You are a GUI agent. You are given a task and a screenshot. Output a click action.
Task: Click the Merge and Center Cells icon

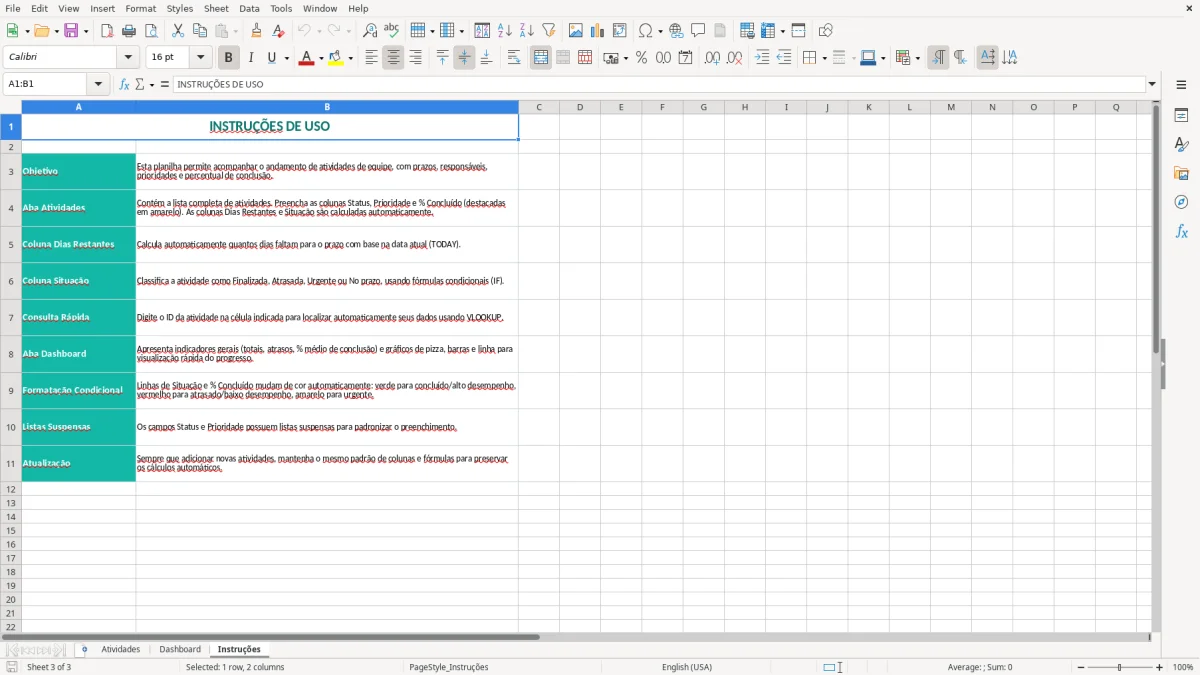pyautogui.click(x=541, y=58)
